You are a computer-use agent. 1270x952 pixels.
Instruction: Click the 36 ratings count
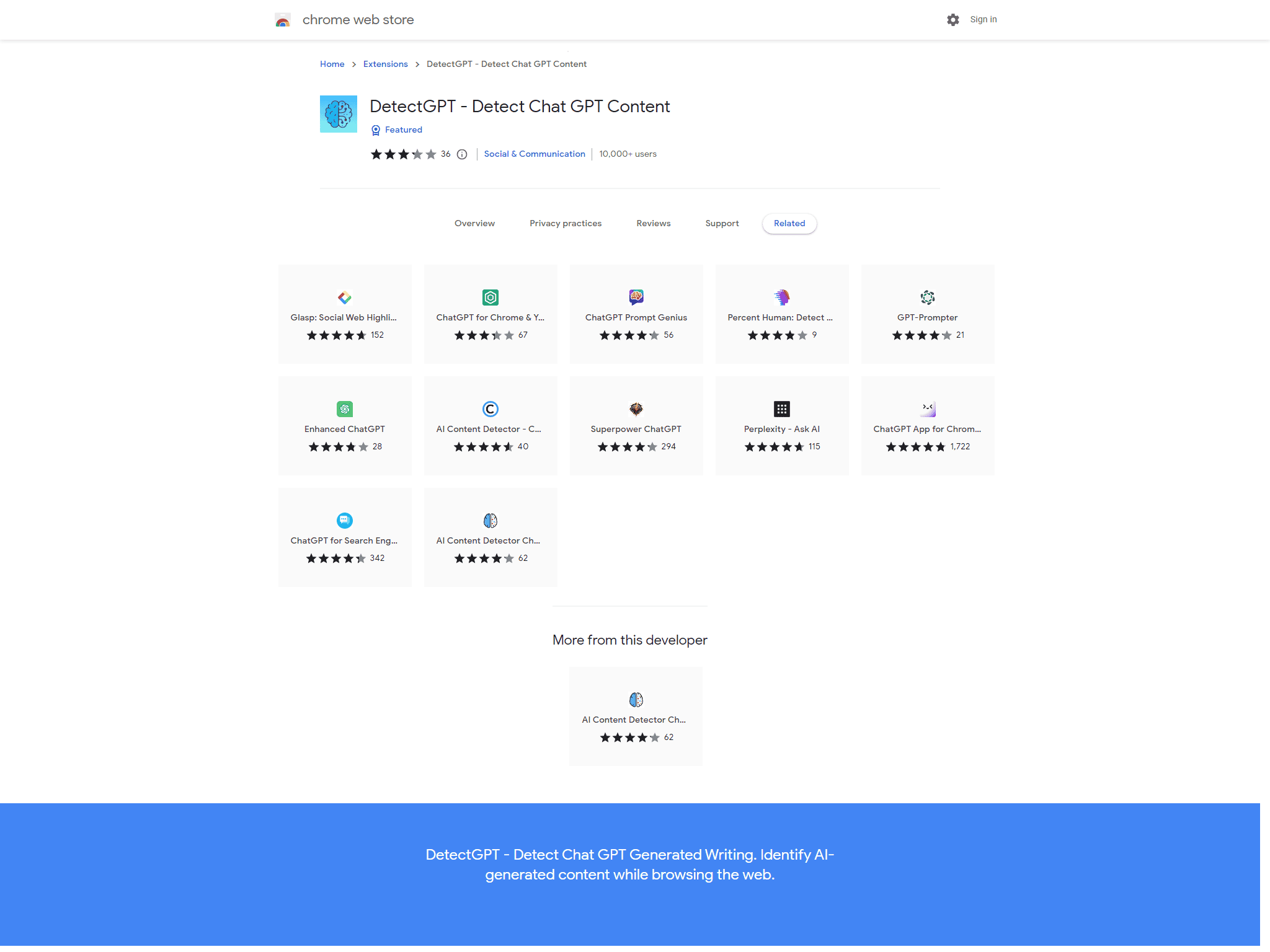[446, 154]
